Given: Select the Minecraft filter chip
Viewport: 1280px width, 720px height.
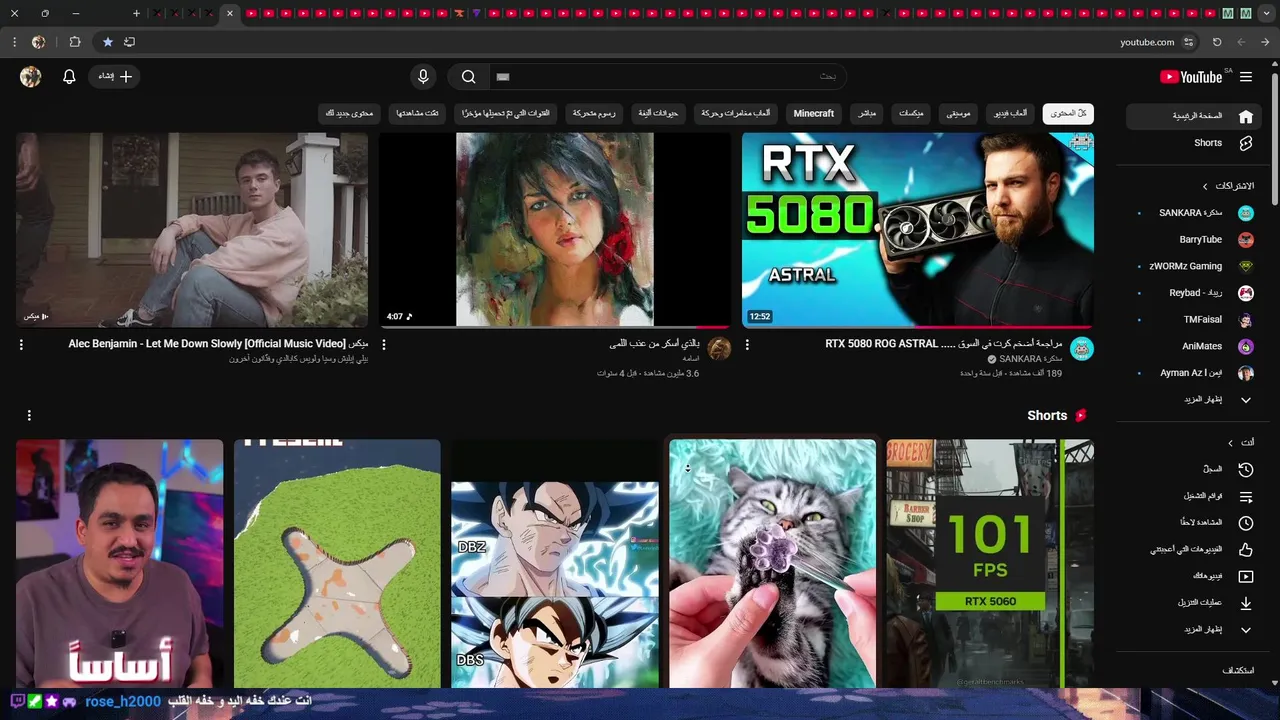Looking at the screenshot, I should [x=814, y=114].
